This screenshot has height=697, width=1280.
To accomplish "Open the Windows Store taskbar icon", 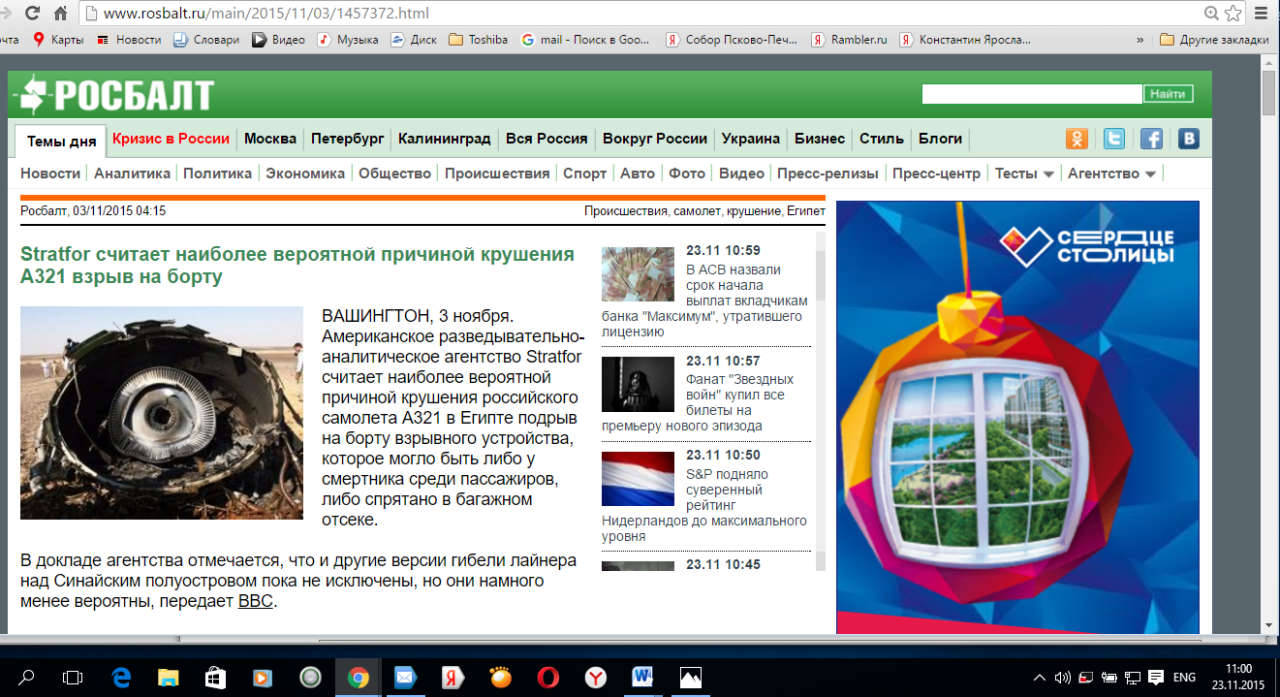I will (x=215, y=677).
